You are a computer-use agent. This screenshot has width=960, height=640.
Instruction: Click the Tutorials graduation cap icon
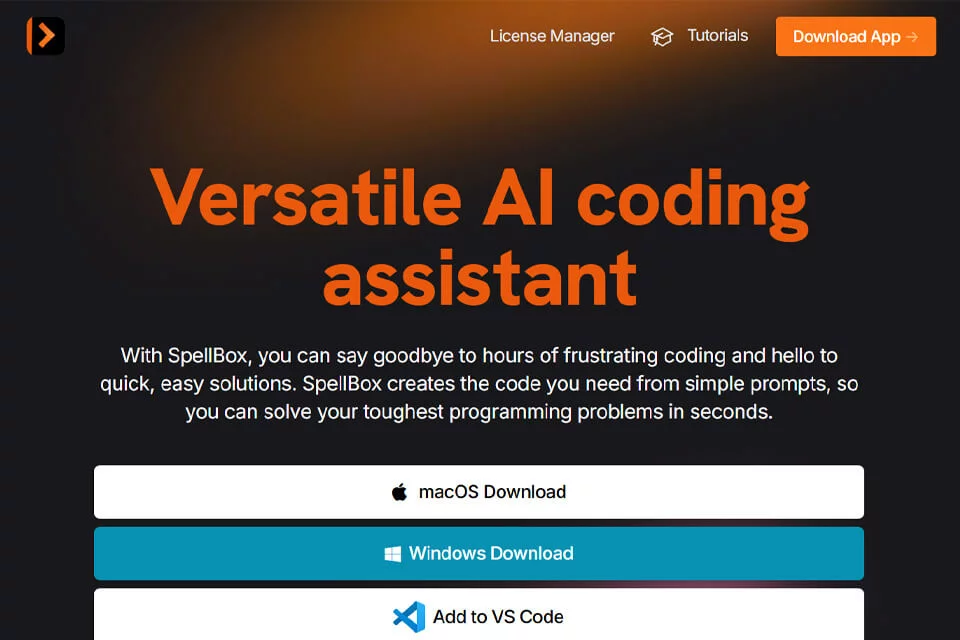point(662,37)
